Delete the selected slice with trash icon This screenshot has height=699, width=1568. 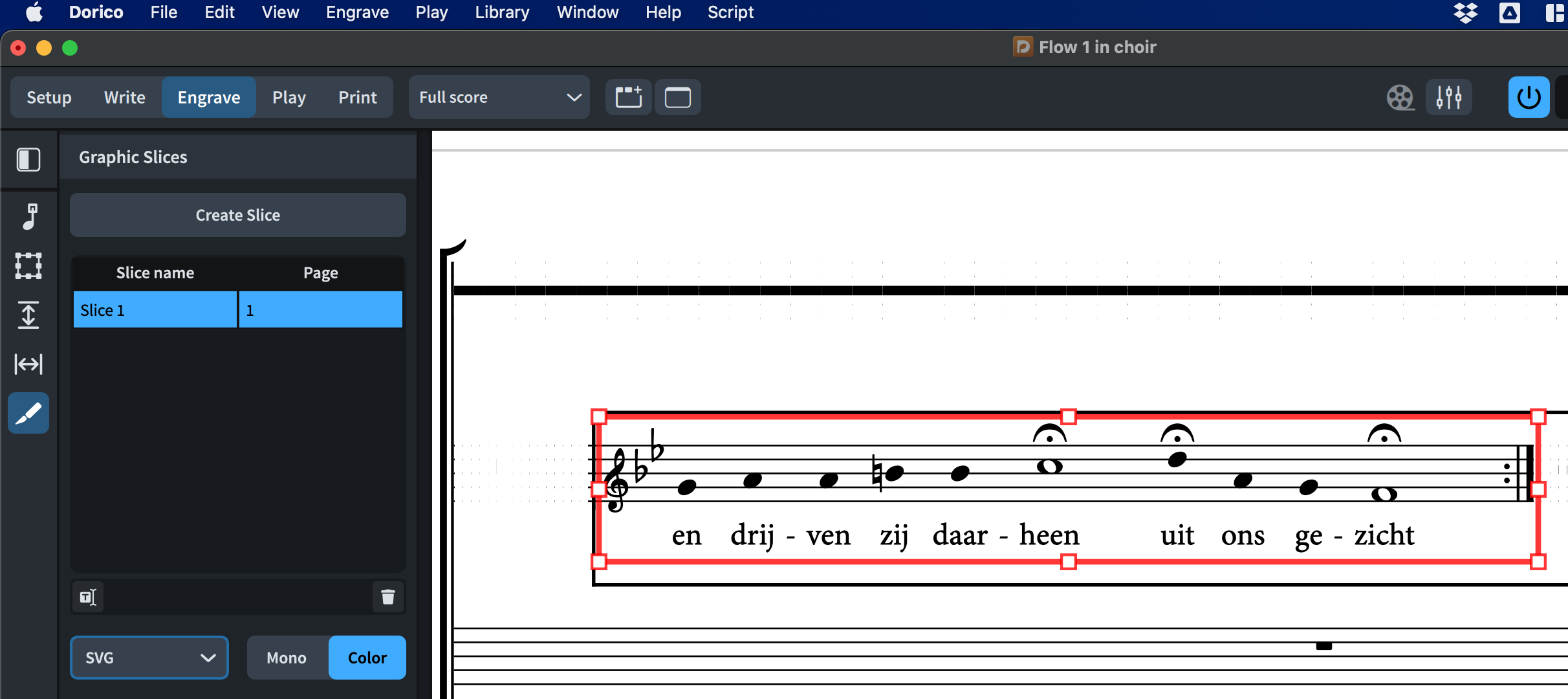(387, 597)
